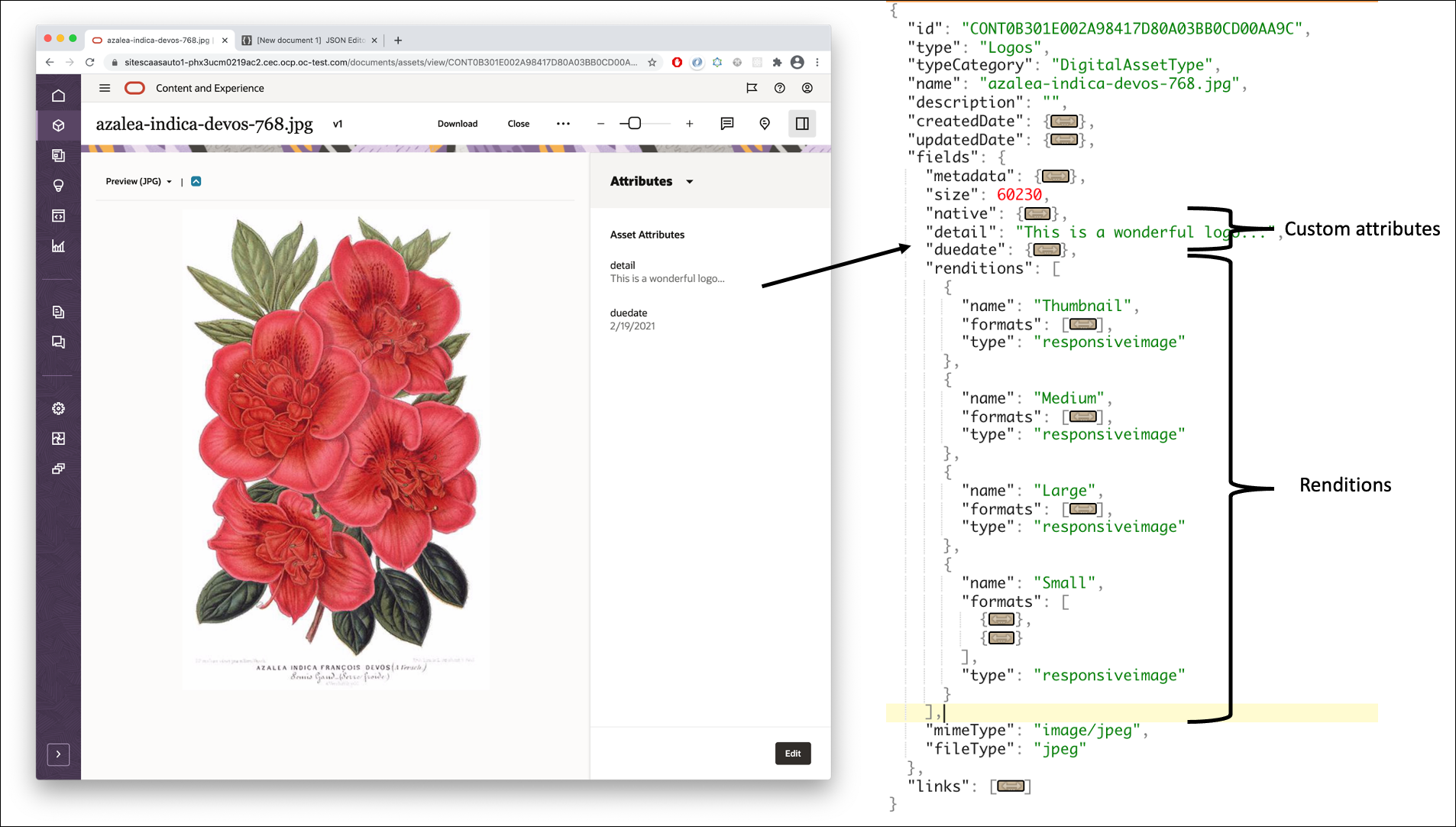The image size is (1456, 827).
Task: Expand the Thumbnail rendition formats array
Action: pos(1082,325)
